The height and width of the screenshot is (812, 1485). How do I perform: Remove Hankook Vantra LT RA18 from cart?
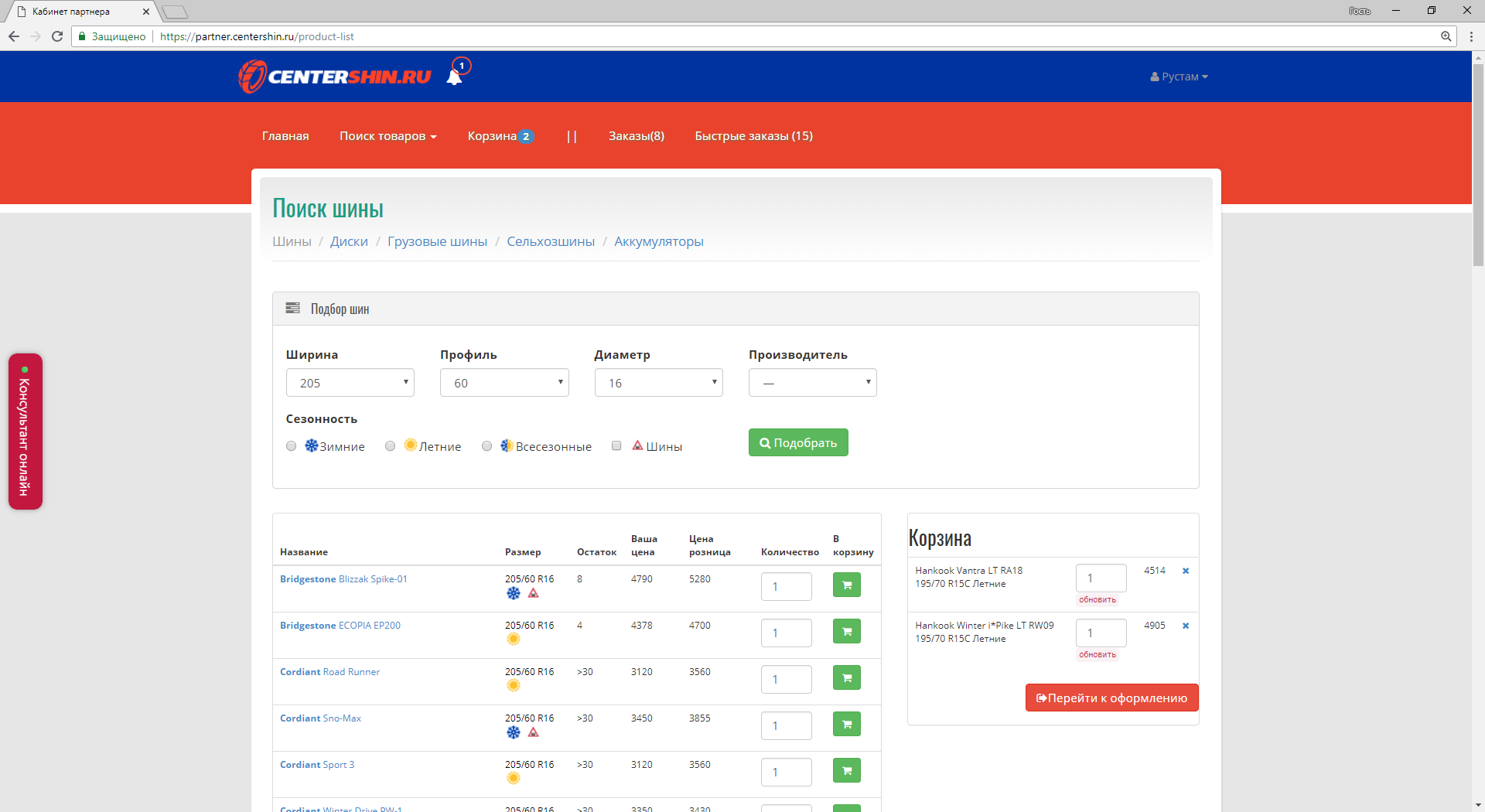pos(1186,571)
